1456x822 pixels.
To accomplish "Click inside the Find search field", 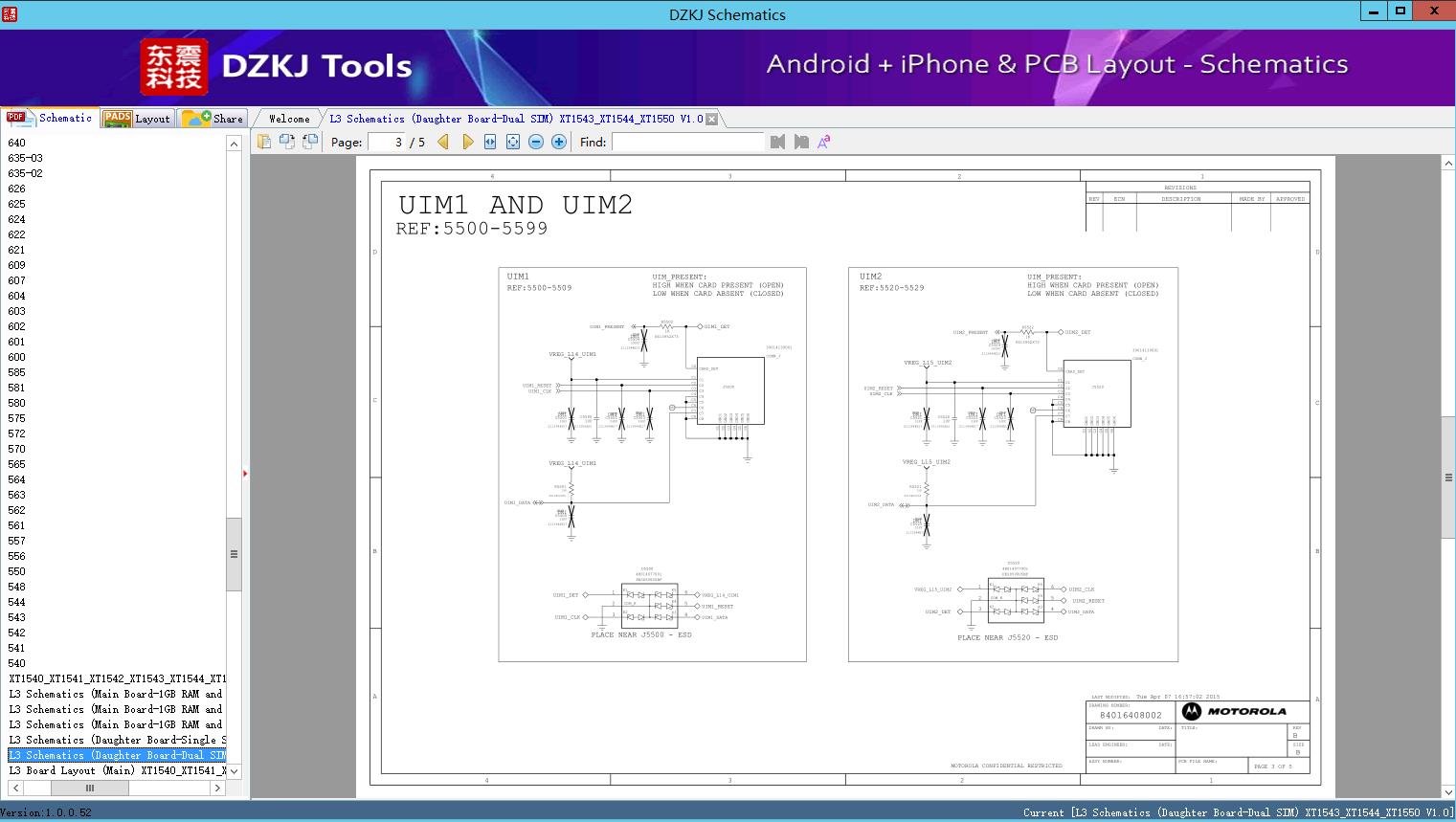I will pyautogui.click(x=686, y=142).
